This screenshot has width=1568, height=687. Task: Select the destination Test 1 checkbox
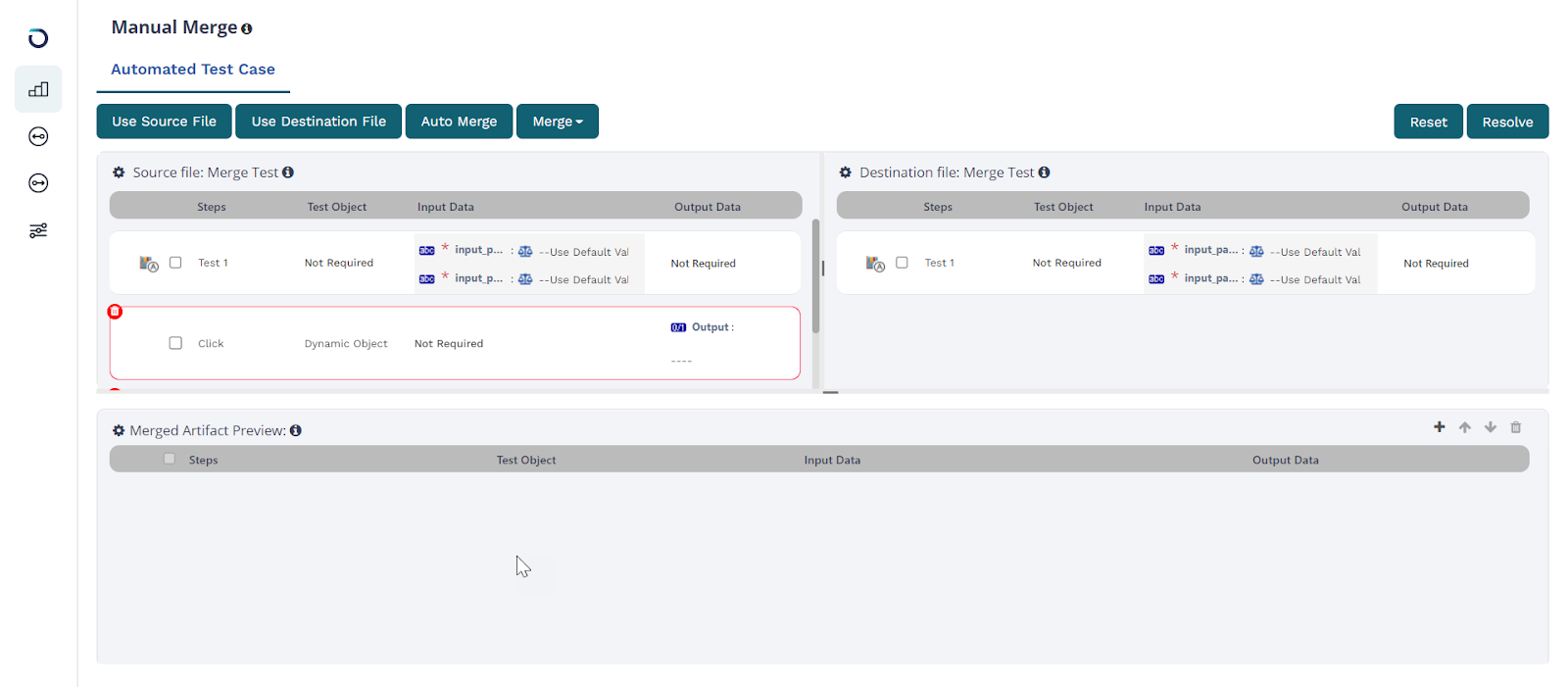tap(902, 263)
